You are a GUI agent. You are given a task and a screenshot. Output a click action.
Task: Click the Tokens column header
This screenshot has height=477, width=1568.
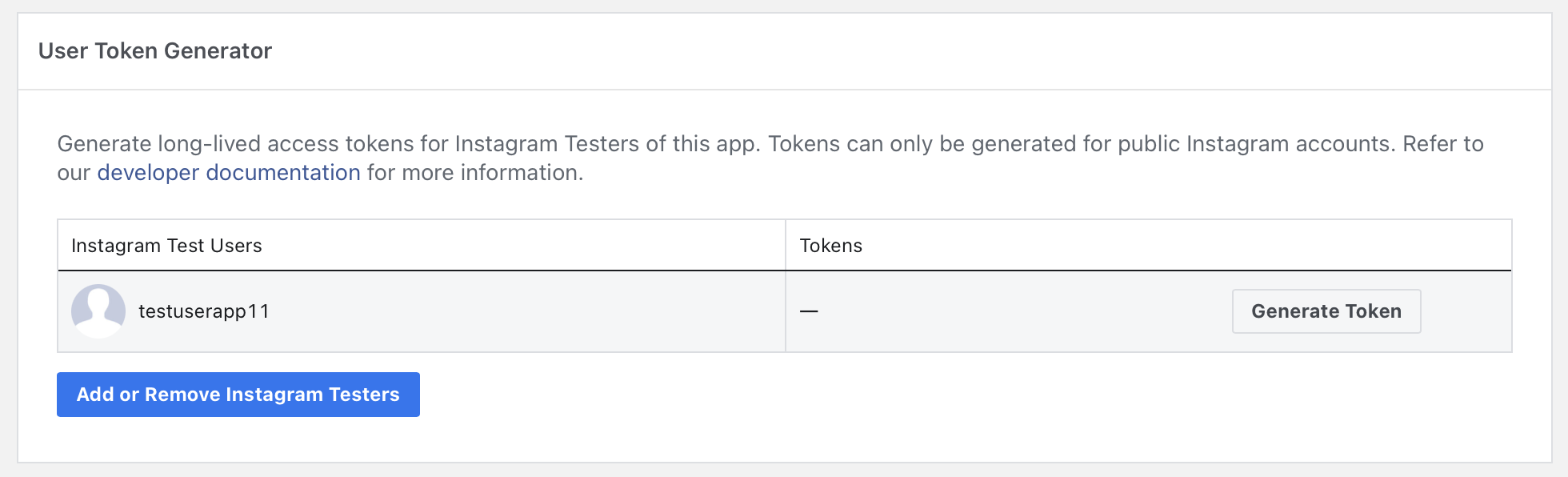830,246
